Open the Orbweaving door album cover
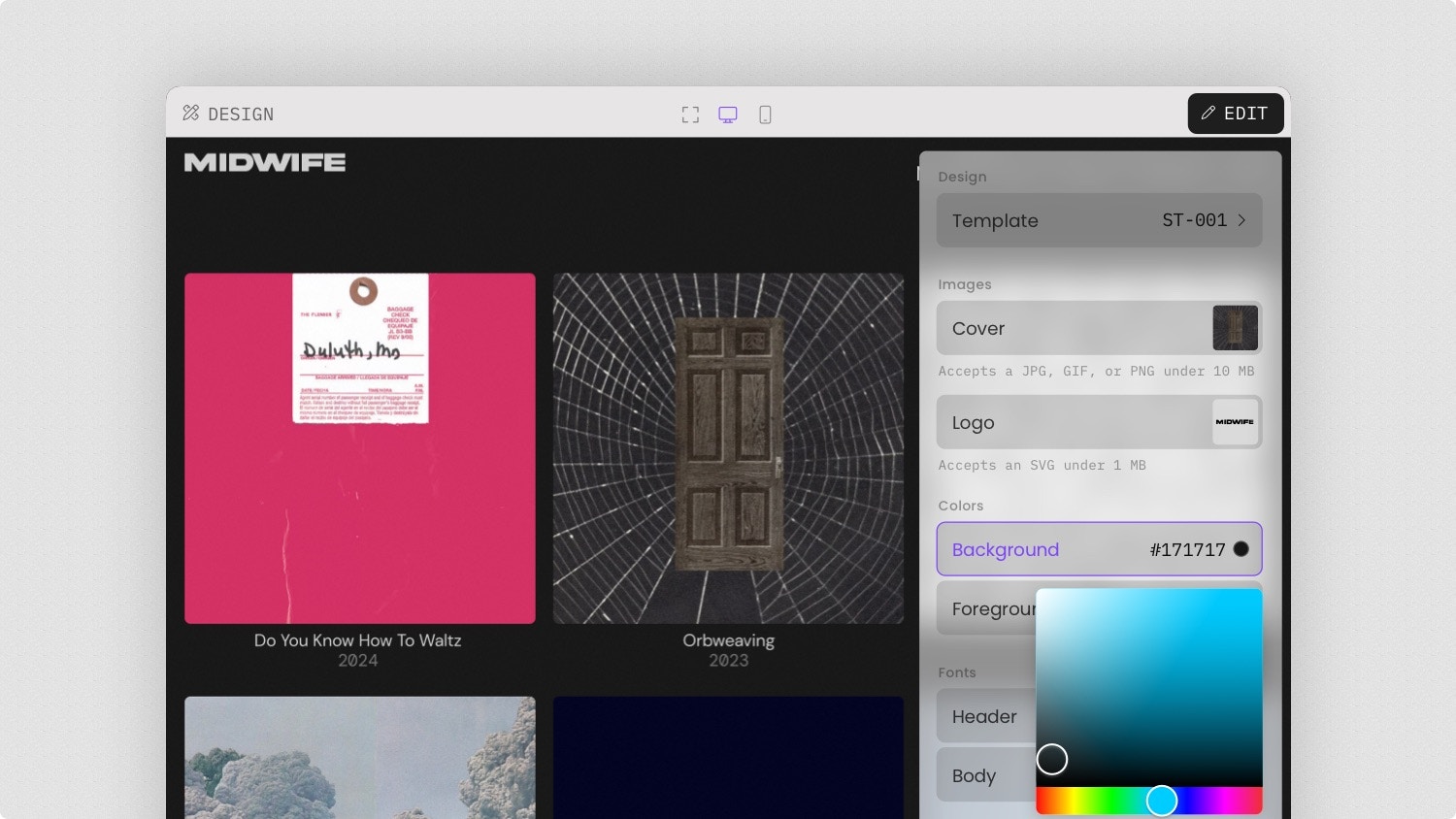This screenshot has height=819, width=1456. [728, 448]
